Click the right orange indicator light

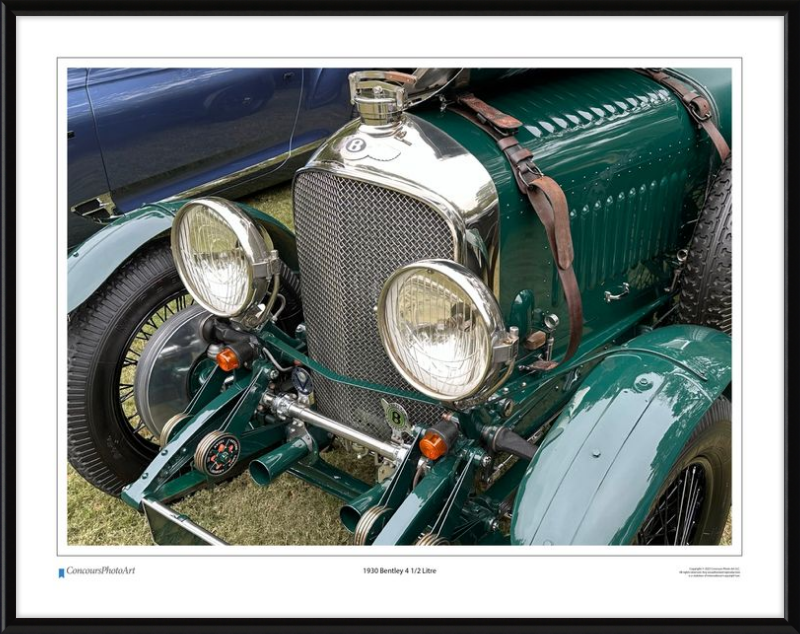pos(433,445)
